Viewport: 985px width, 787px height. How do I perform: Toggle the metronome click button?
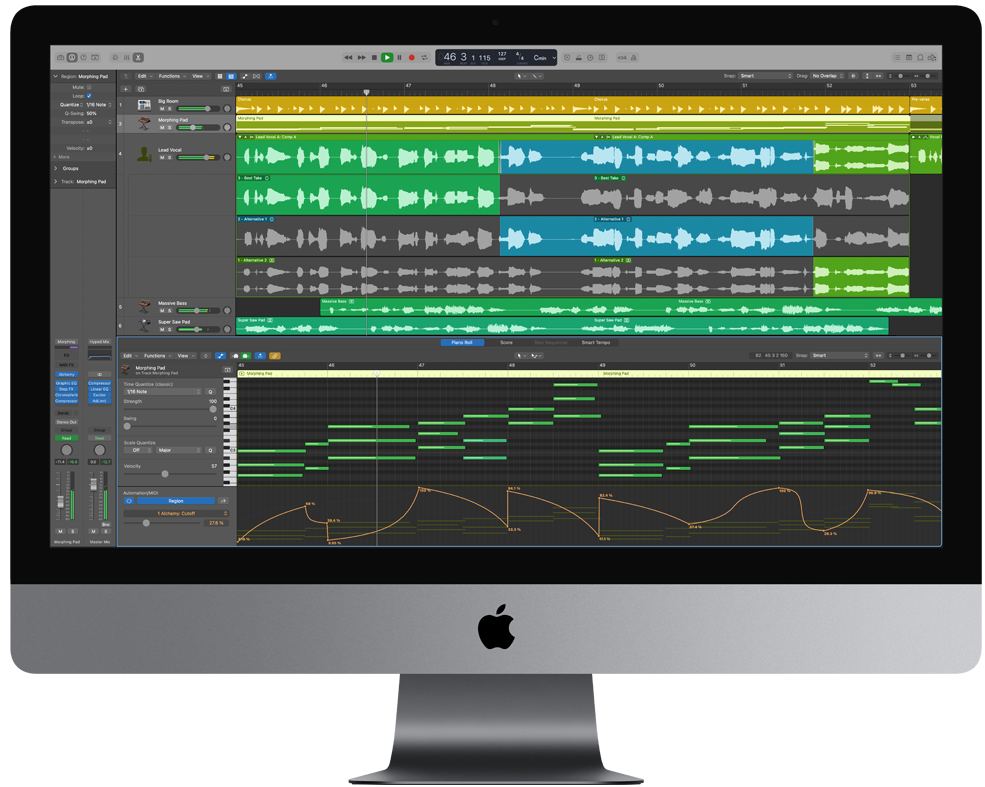tap(634, 58)
